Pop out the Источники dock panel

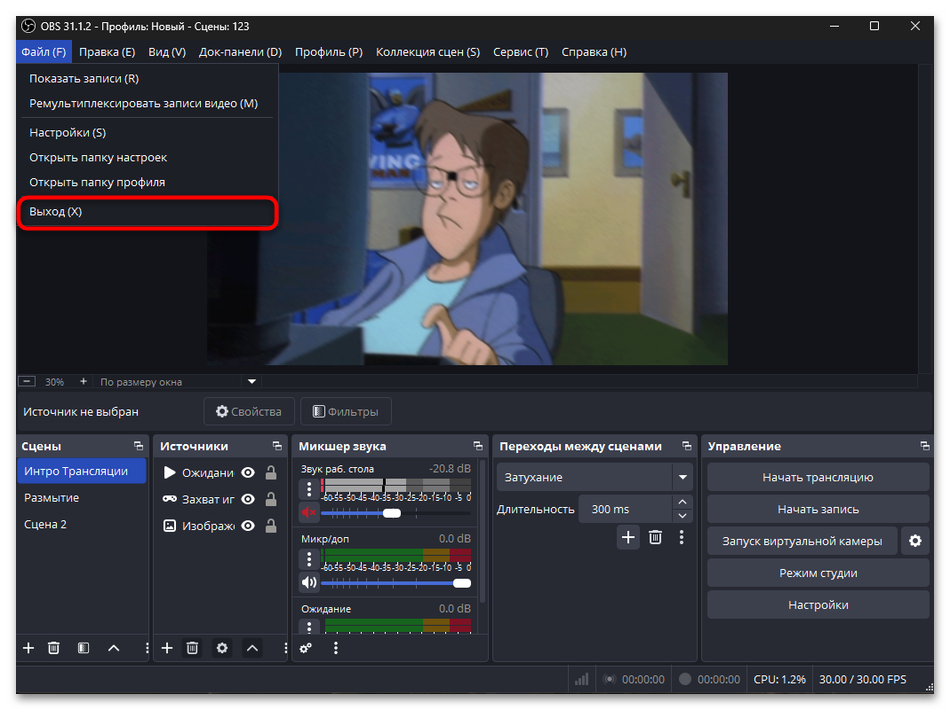point(277,446)
